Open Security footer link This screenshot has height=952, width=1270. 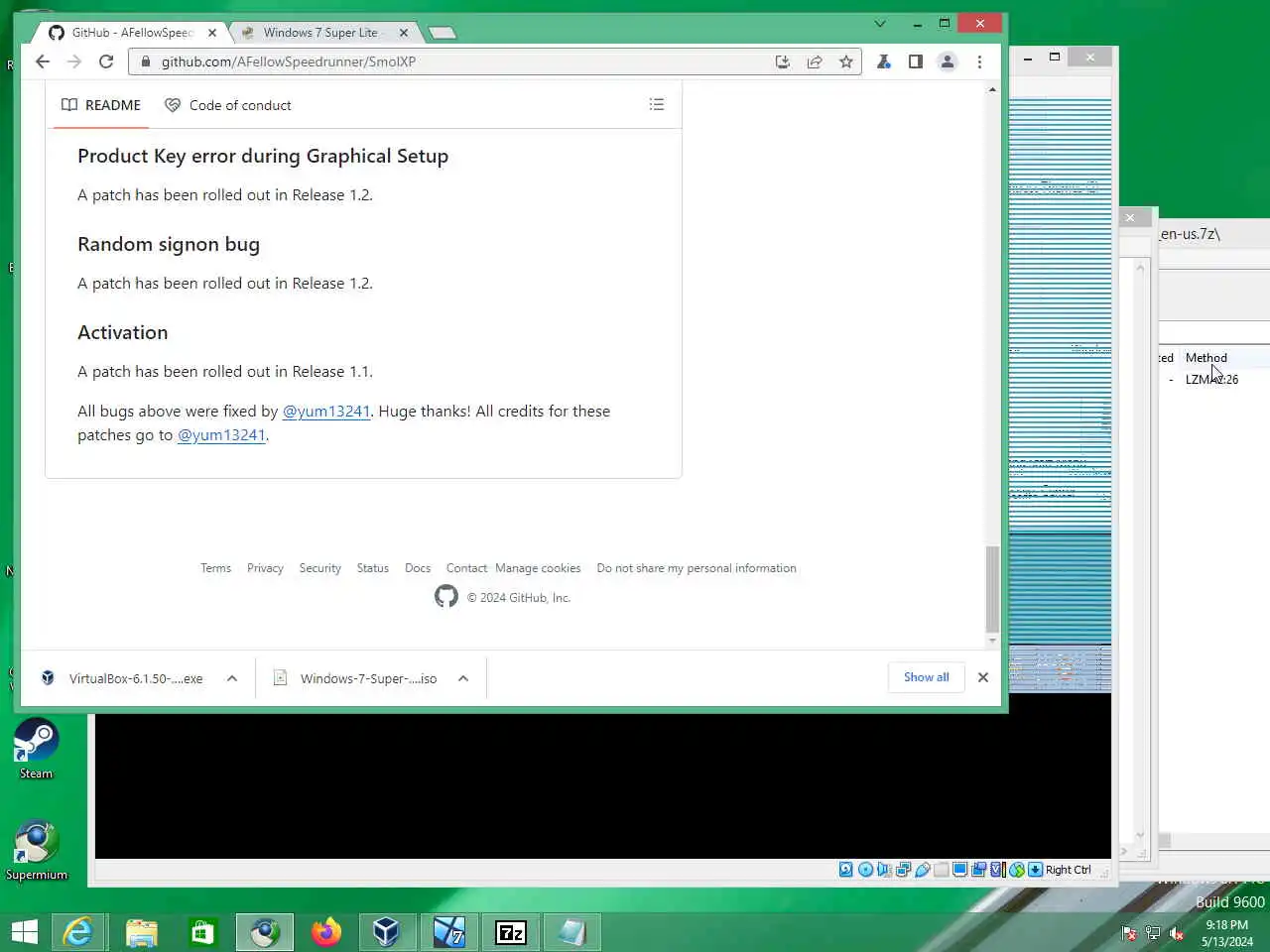(319, 568)
